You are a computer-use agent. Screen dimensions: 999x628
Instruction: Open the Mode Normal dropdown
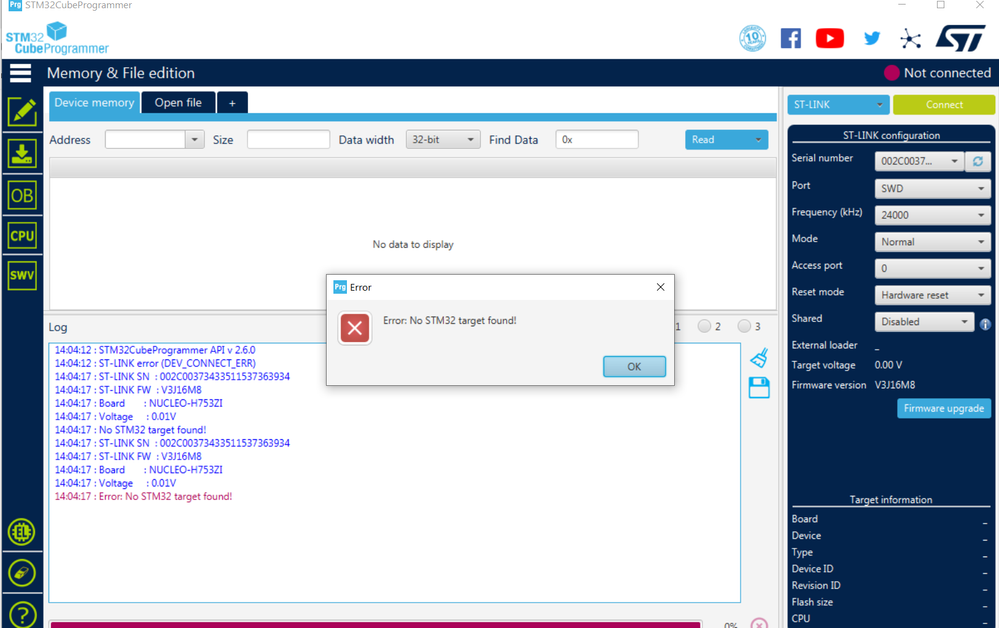pyautogui.click(x=933, y=242)
